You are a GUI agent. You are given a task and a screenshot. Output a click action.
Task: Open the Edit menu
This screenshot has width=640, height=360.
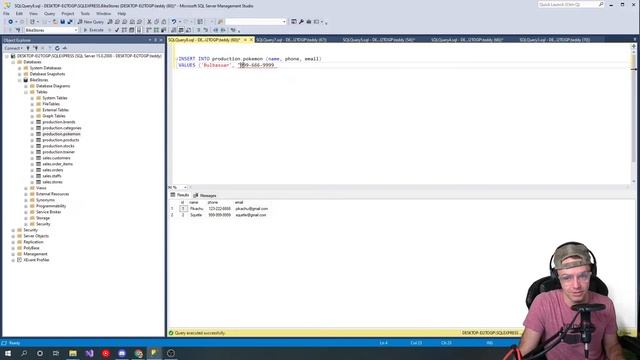click(x=19, y=13)
